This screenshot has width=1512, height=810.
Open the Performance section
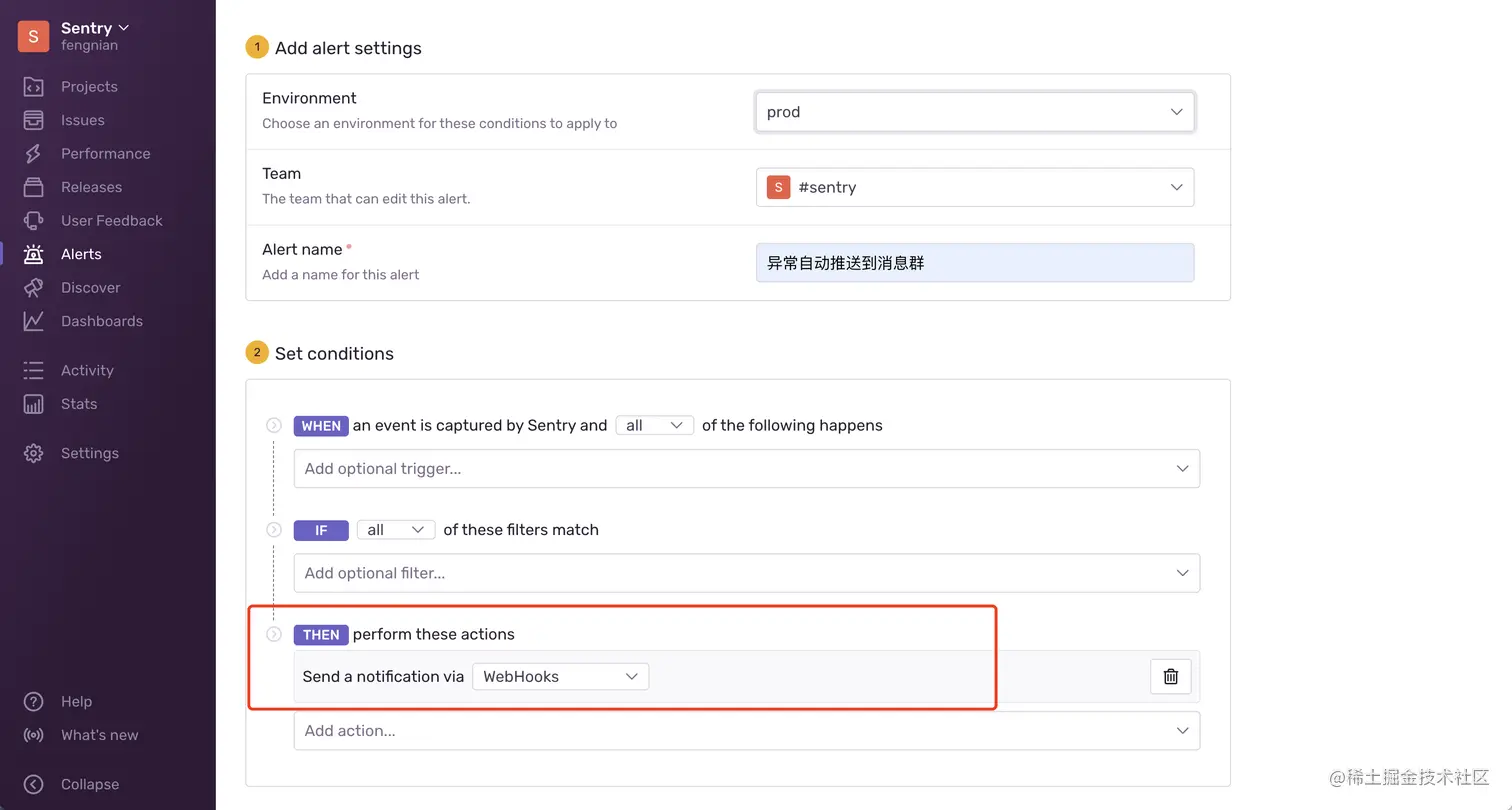[x=106, y=154]
